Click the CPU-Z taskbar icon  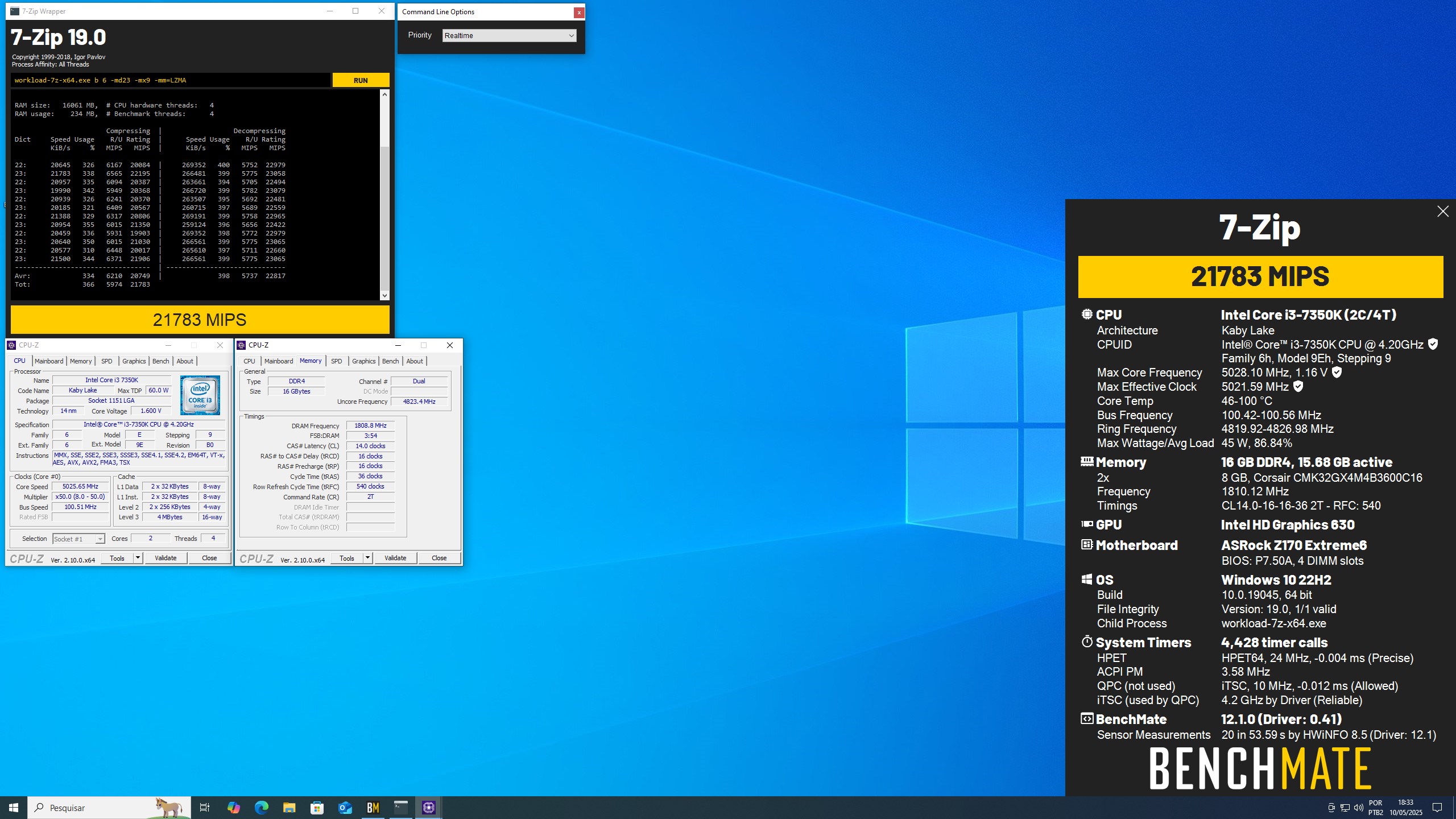(429, 808)
